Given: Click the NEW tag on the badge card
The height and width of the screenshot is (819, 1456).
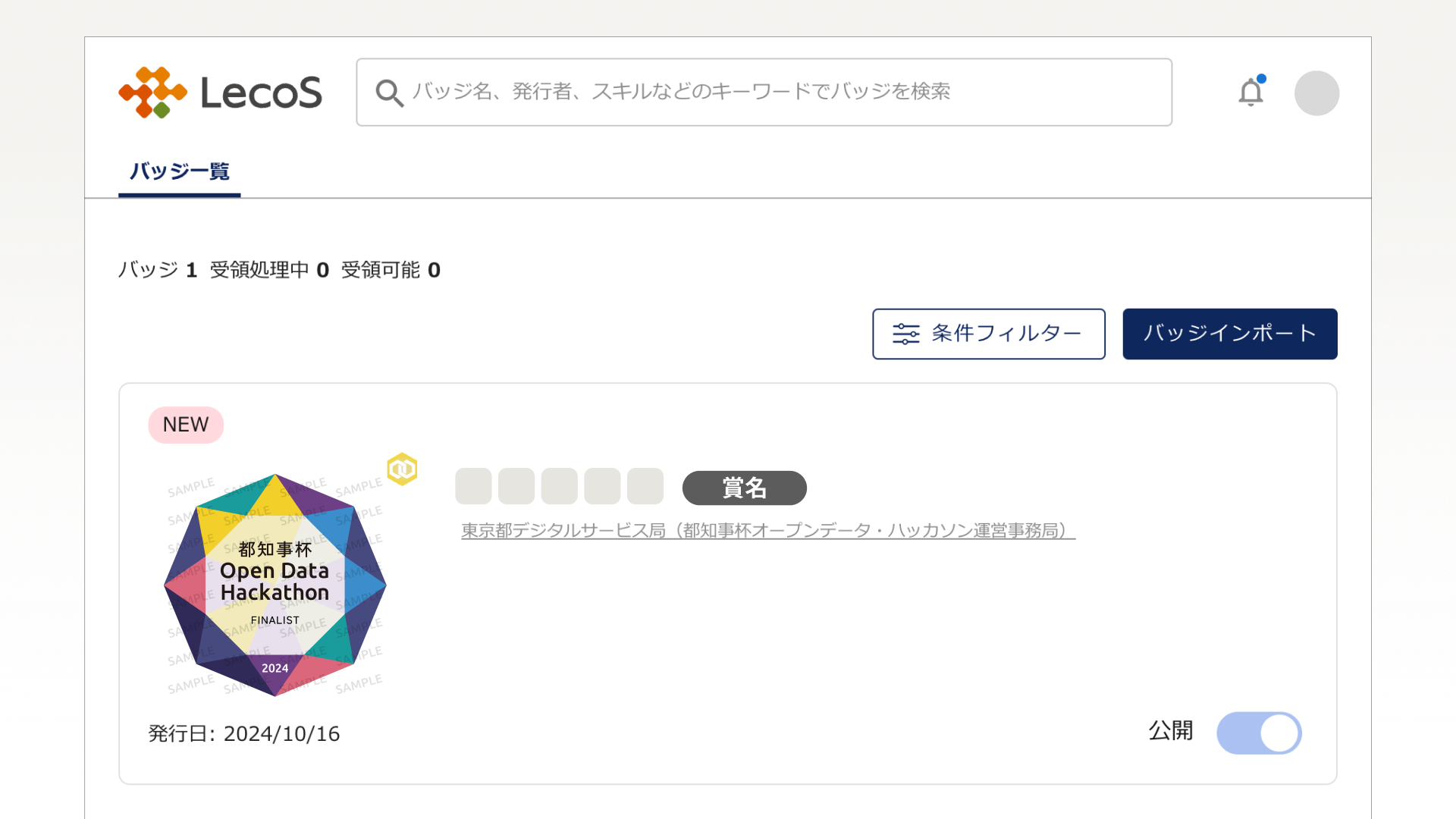Looking at the screenshot, I should (186, 425).
